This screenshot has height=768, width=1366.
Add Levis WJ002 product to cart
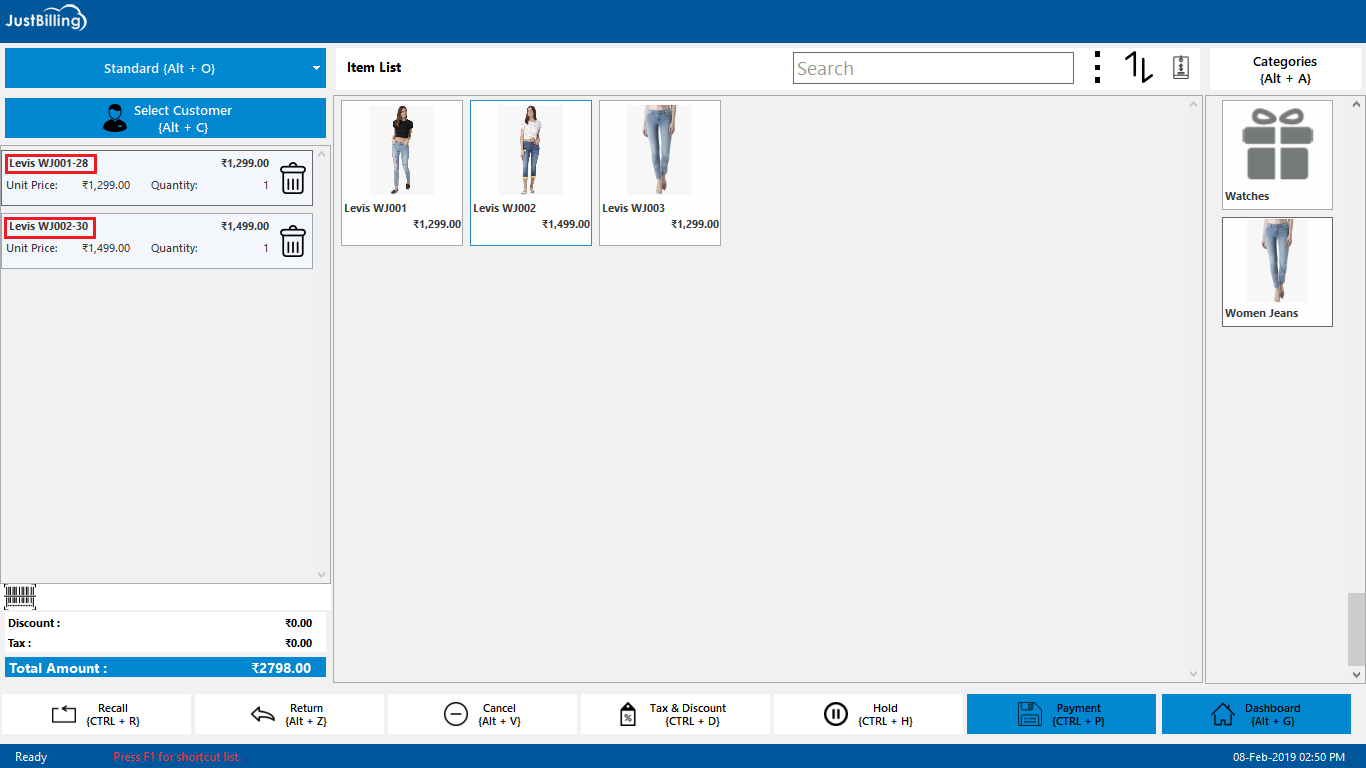[x=531, y=173]
